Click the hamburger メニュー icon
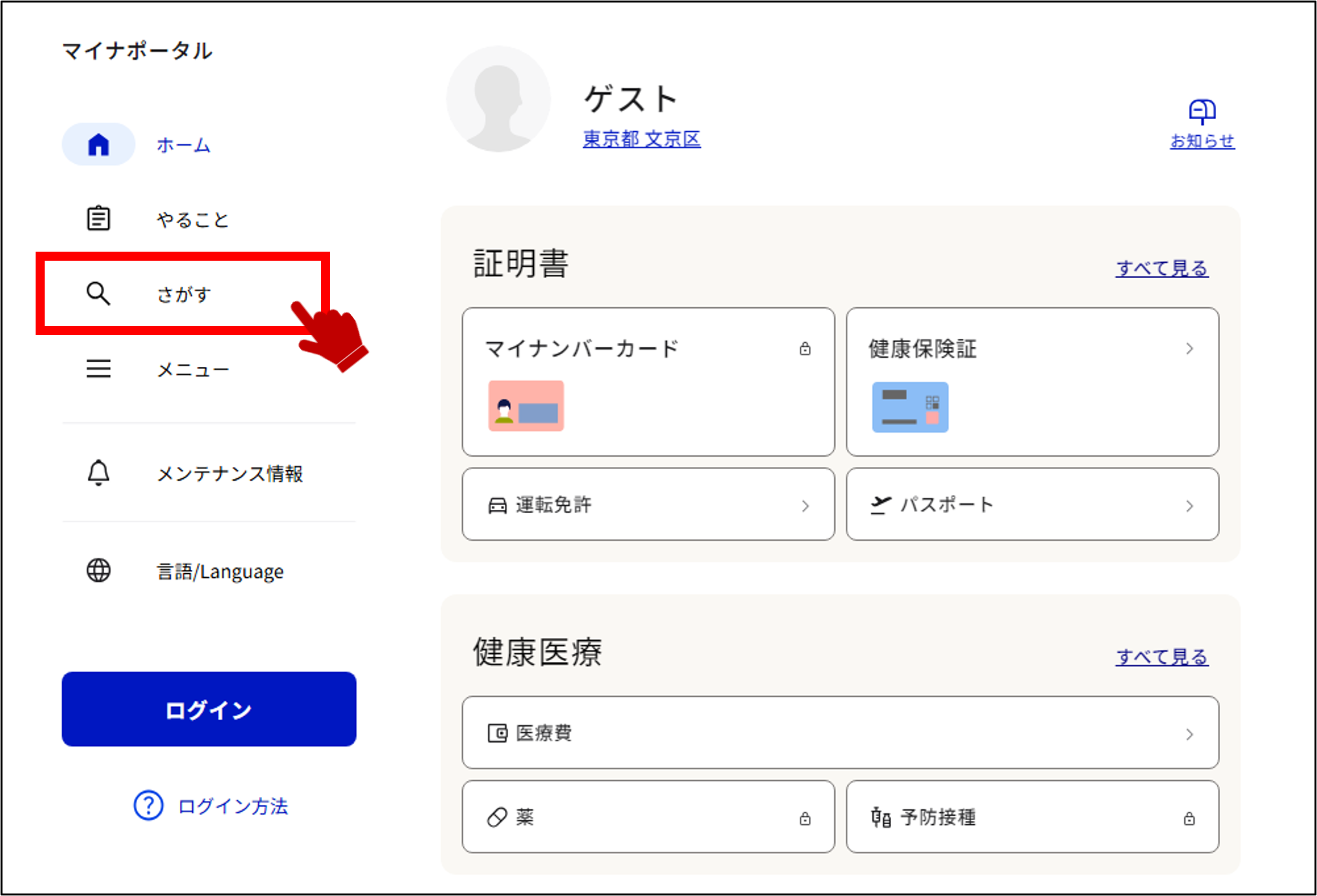Image resolution: width=1317 pixels, height=896 pixels. [x=98, y=369]
